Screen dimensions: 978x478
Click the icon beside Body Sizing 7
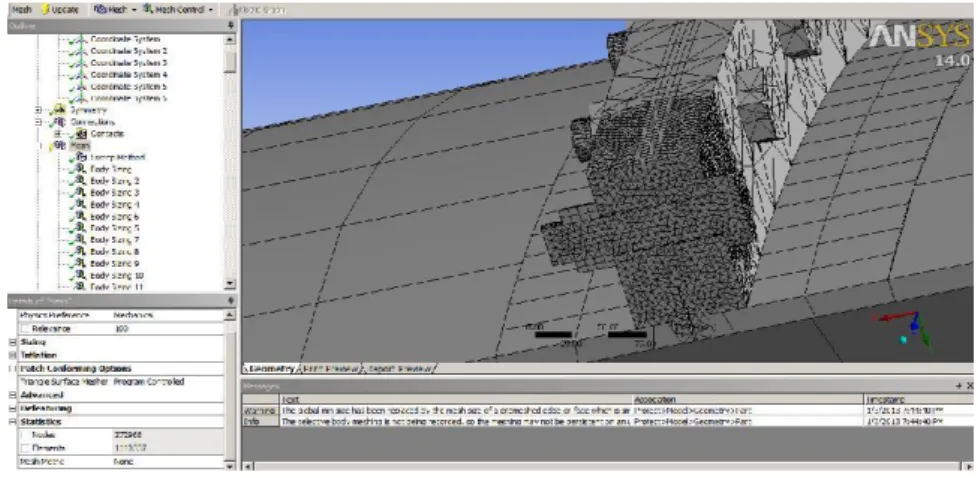(81, 240)
